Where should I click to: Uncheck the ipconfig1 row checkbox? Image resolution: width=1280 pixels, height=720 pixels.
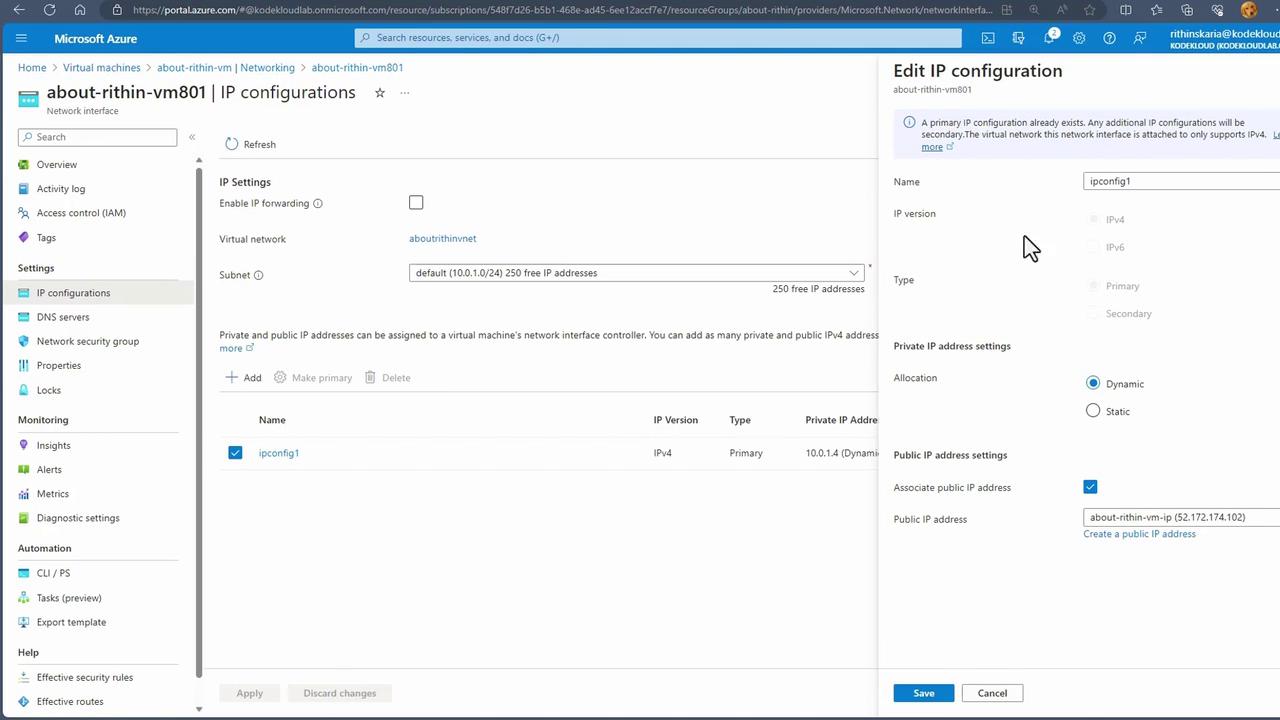[x=235, y=453]
